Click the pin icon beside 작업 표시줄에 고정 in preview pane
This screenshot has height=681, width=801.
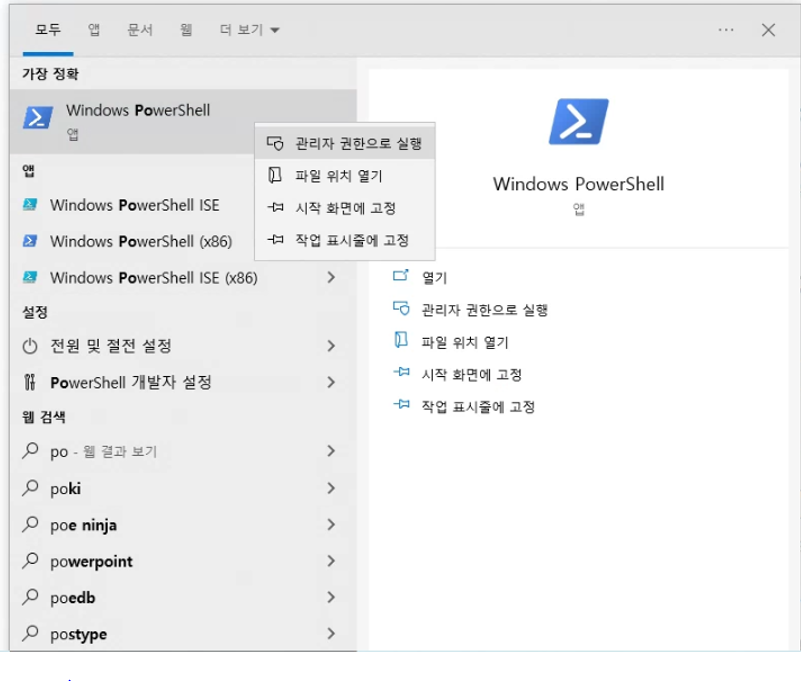click(402, 404)
